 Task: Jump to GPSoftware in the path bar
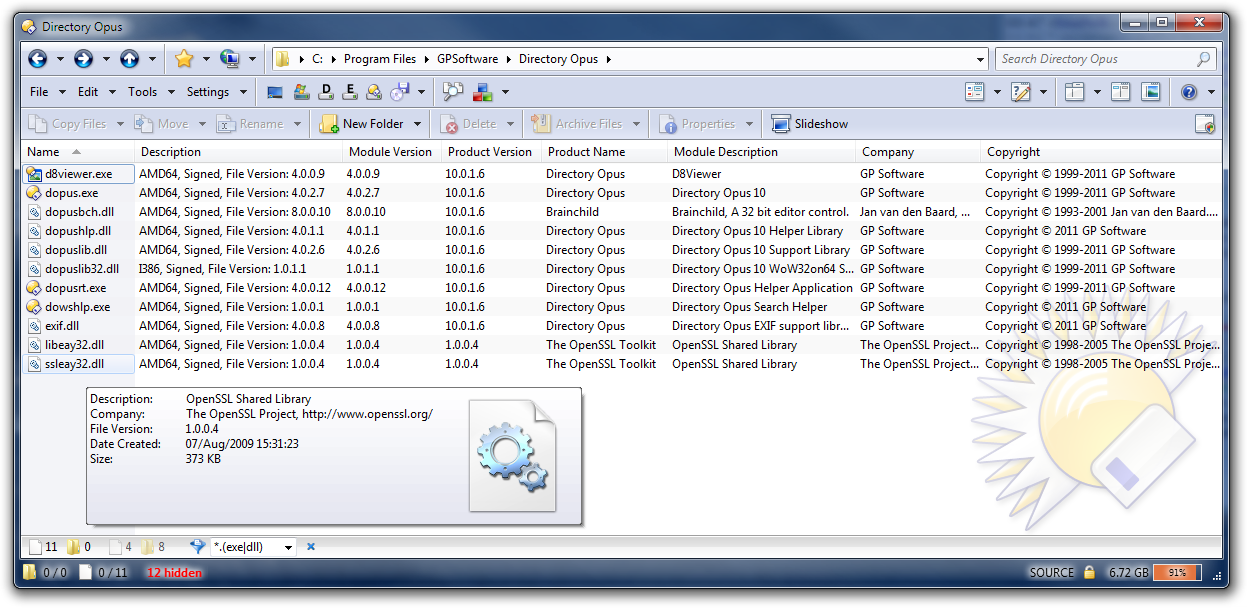click(467, 59)
